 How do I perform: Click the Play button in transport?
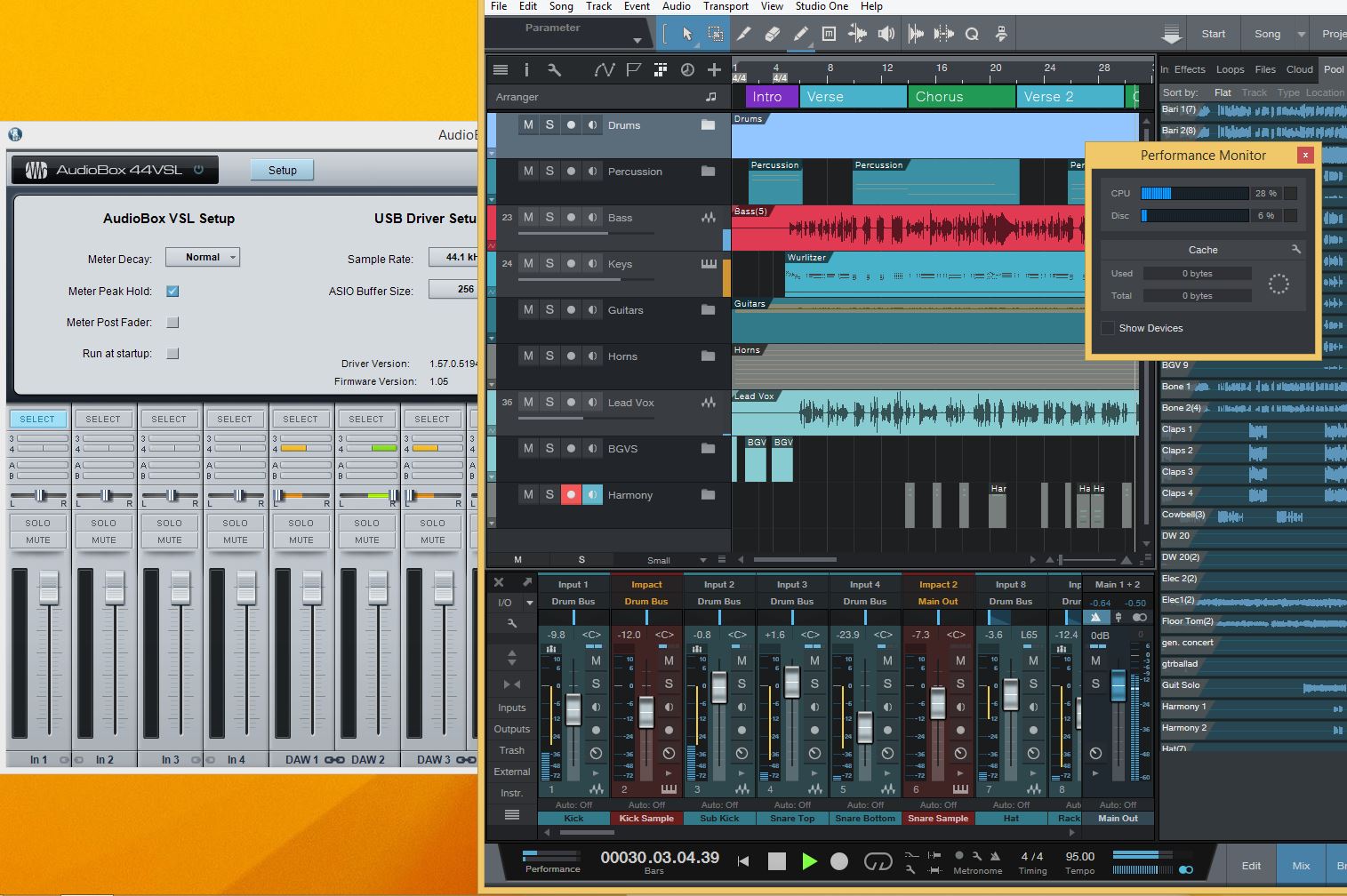pyautogui.click(x=809, y=860)
